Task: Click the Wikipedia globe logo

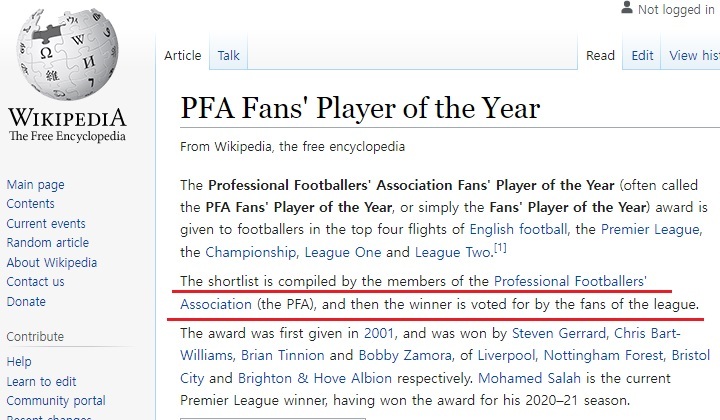Action: pos(67,55)
